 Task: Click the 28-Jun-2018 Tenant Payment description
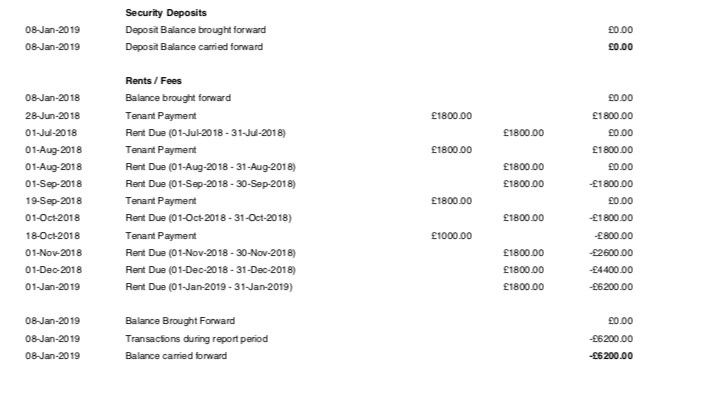click(x=161, y=116)
